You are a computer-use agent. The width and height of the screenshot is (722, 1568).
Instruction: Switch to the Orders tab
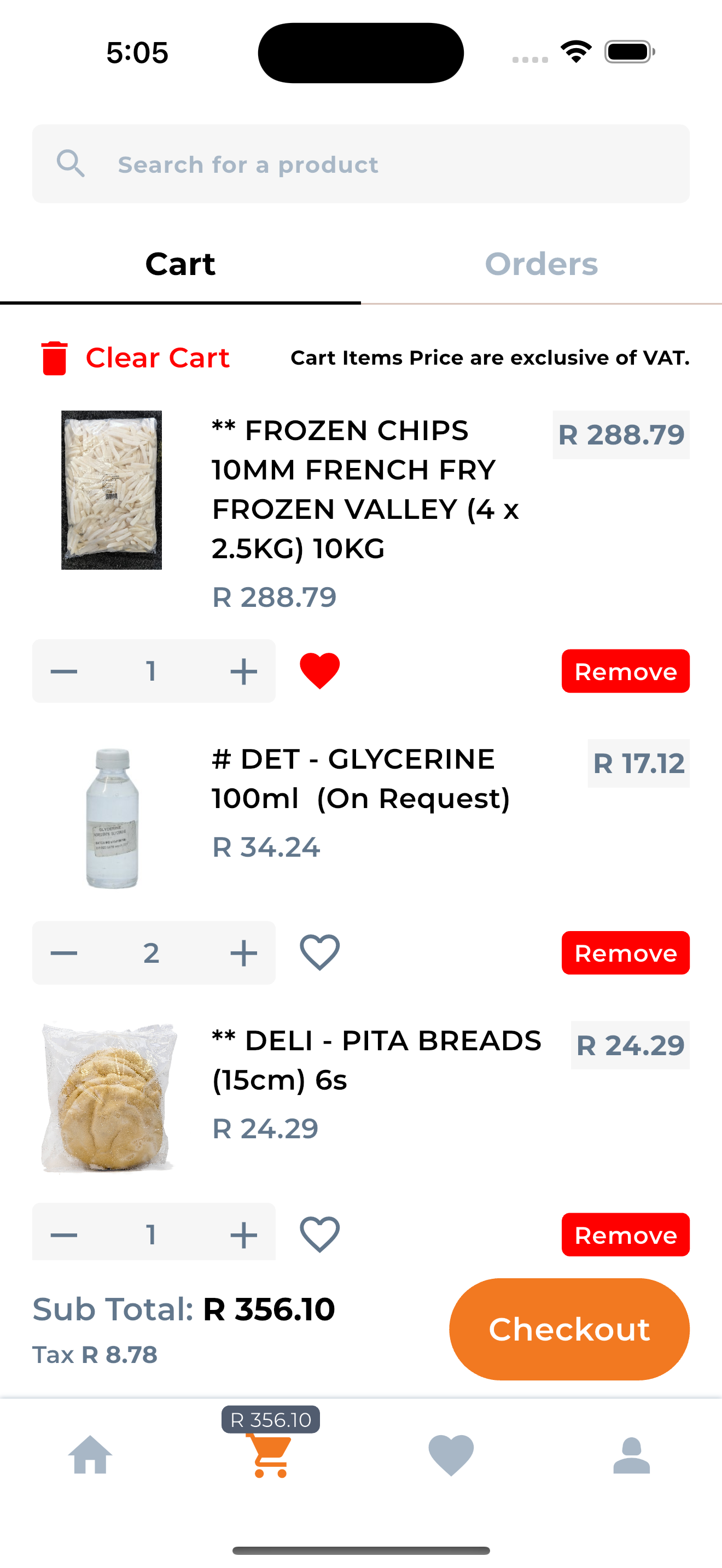point(541,264)
